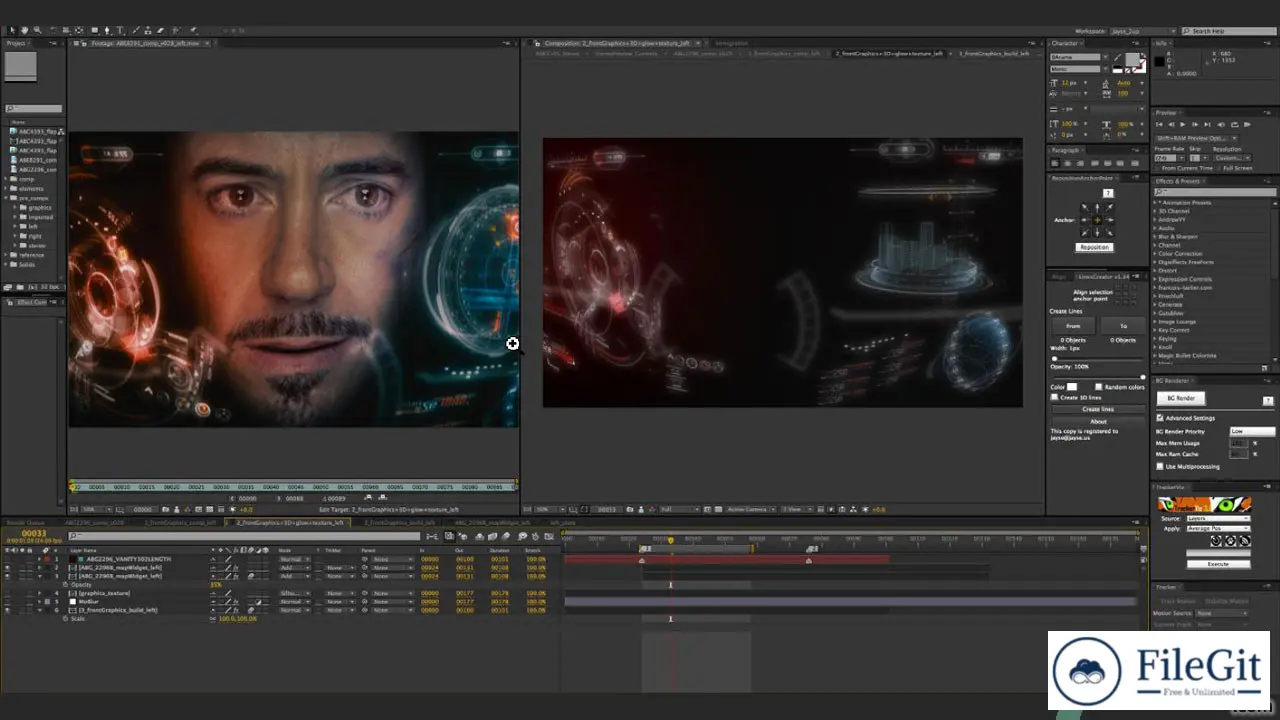Open help '?' in RepositionAnchorPoint panel
The image size is (1280, 720).
coord(1108,193)
